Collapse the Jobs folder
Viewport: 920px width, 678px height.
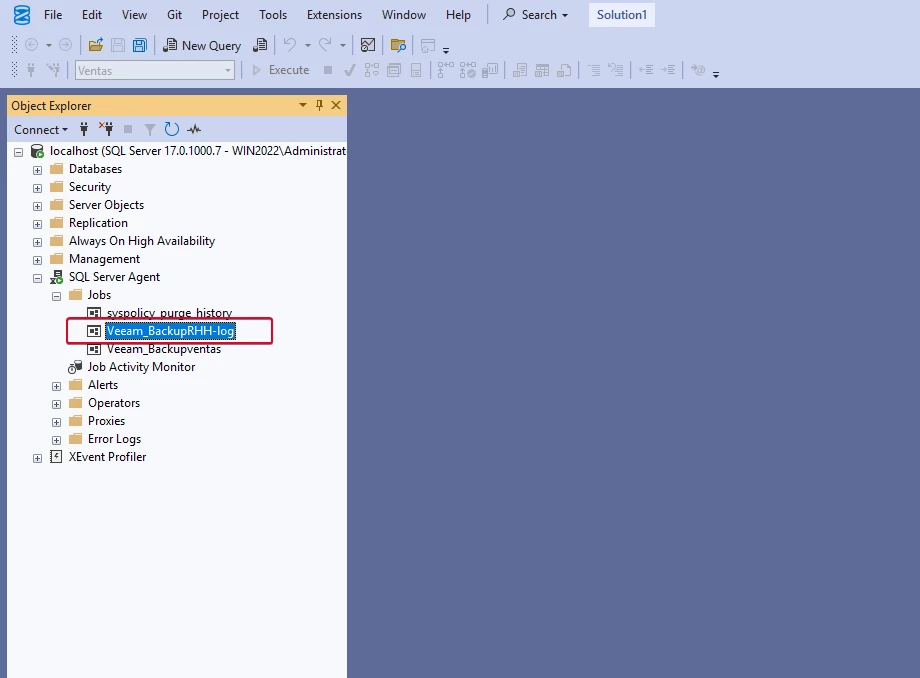56,296
